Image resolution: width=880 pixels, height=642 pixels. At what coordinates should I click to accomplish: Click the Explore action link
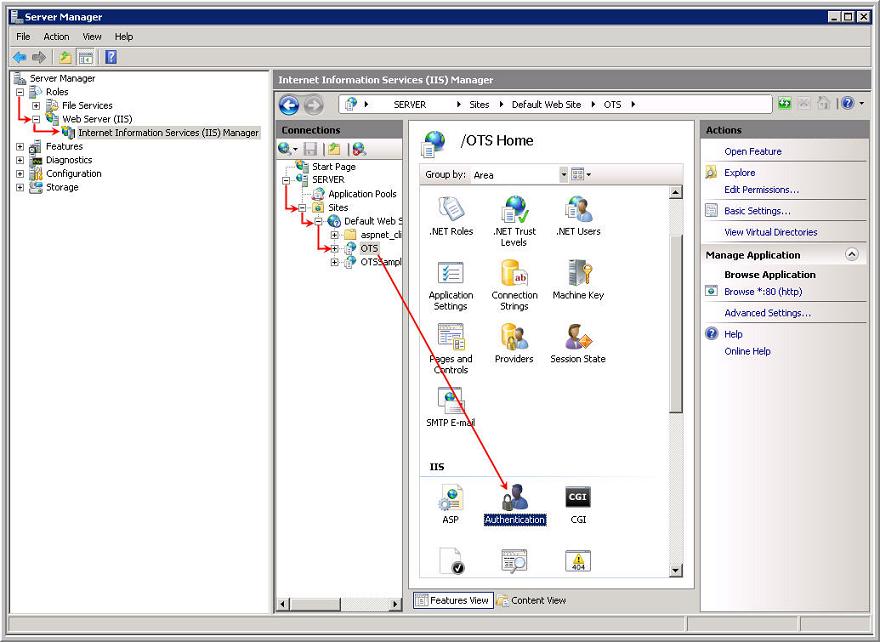coord(740,172)
